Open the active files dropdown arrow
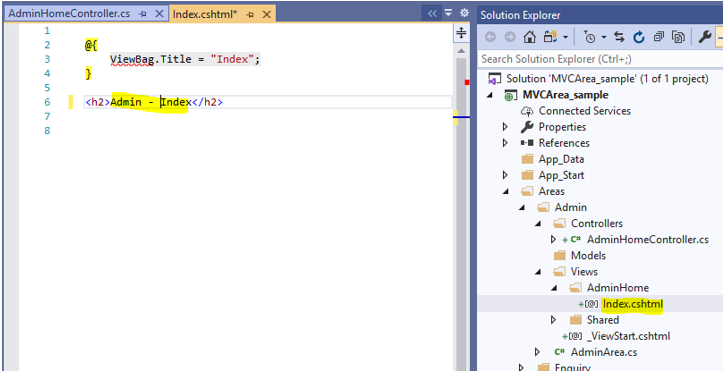Viewport: 724px width, 378px height. [x=448, y=13]
